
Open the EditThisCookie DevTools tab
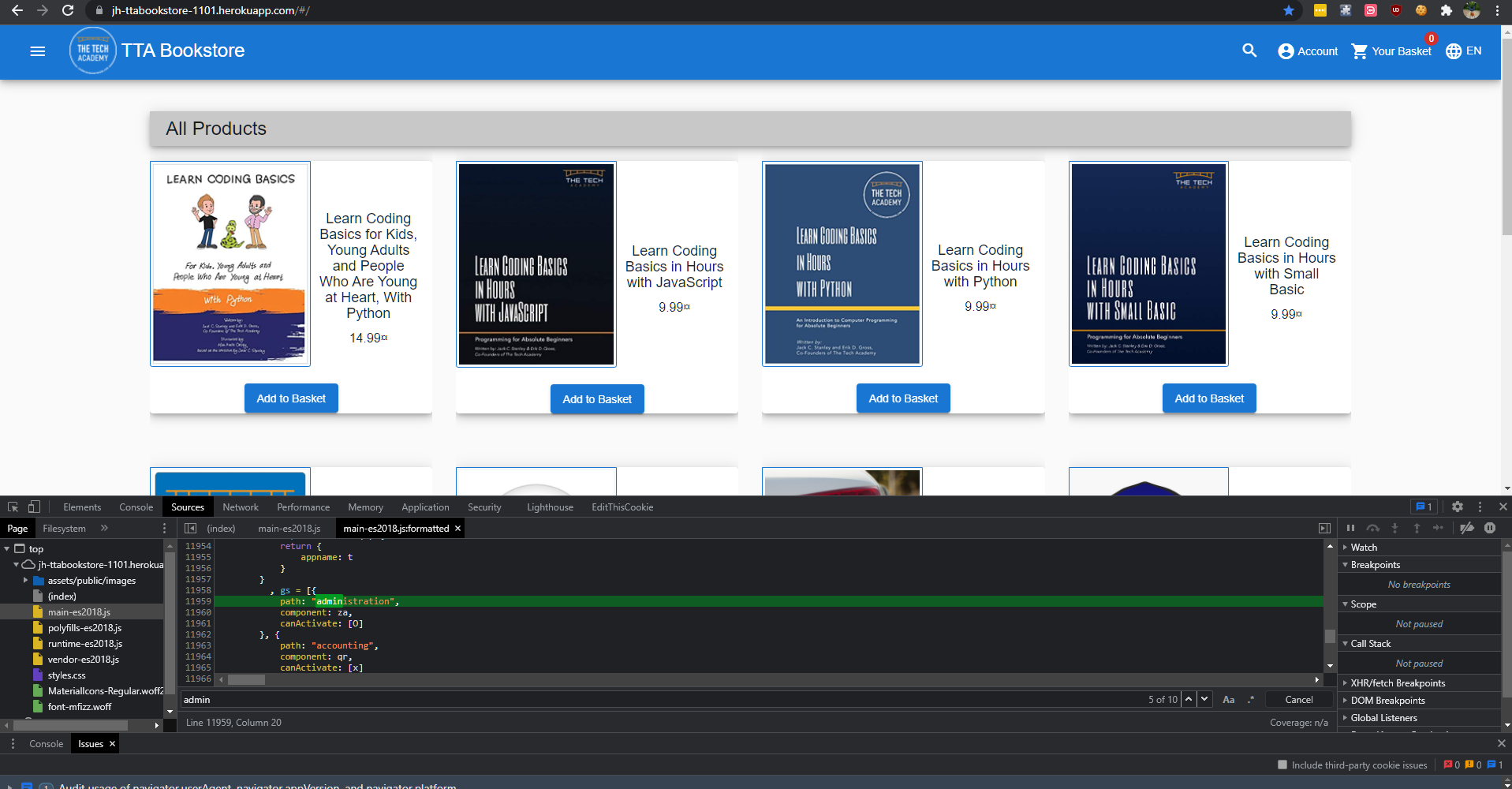[x=622, y=507]
